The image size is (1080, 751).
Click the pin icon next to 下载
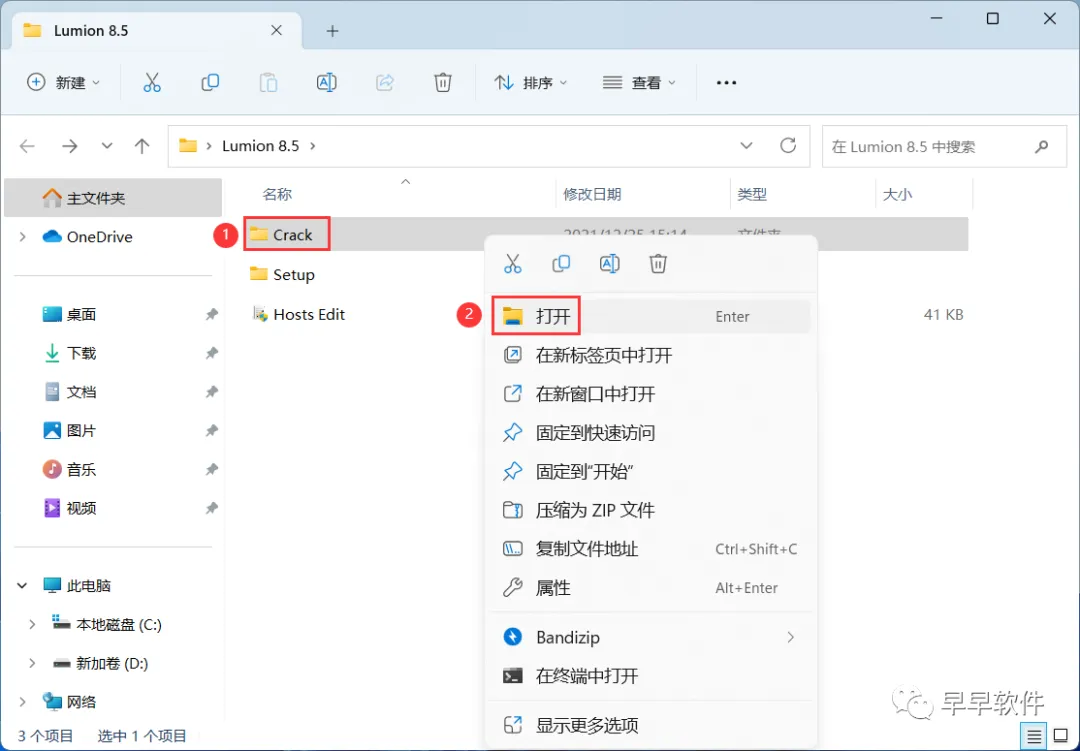tap(211, 353)
